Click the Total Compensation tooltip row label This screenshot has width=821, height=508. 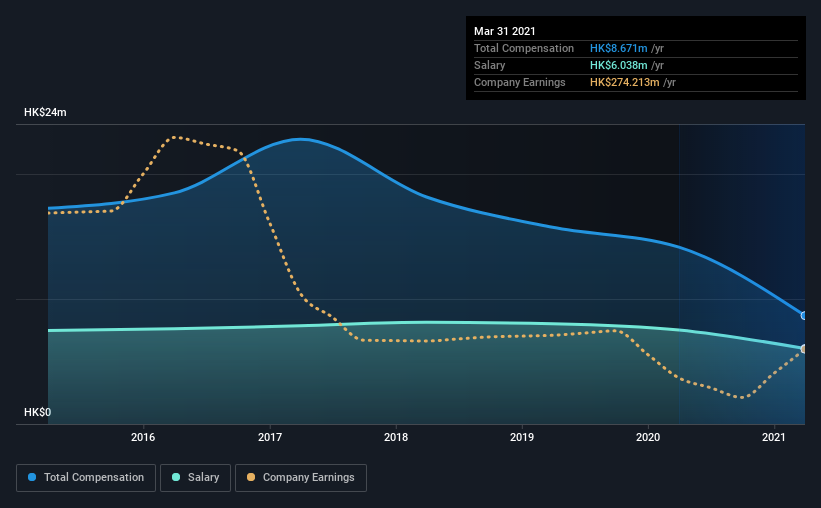click(524, 48)
